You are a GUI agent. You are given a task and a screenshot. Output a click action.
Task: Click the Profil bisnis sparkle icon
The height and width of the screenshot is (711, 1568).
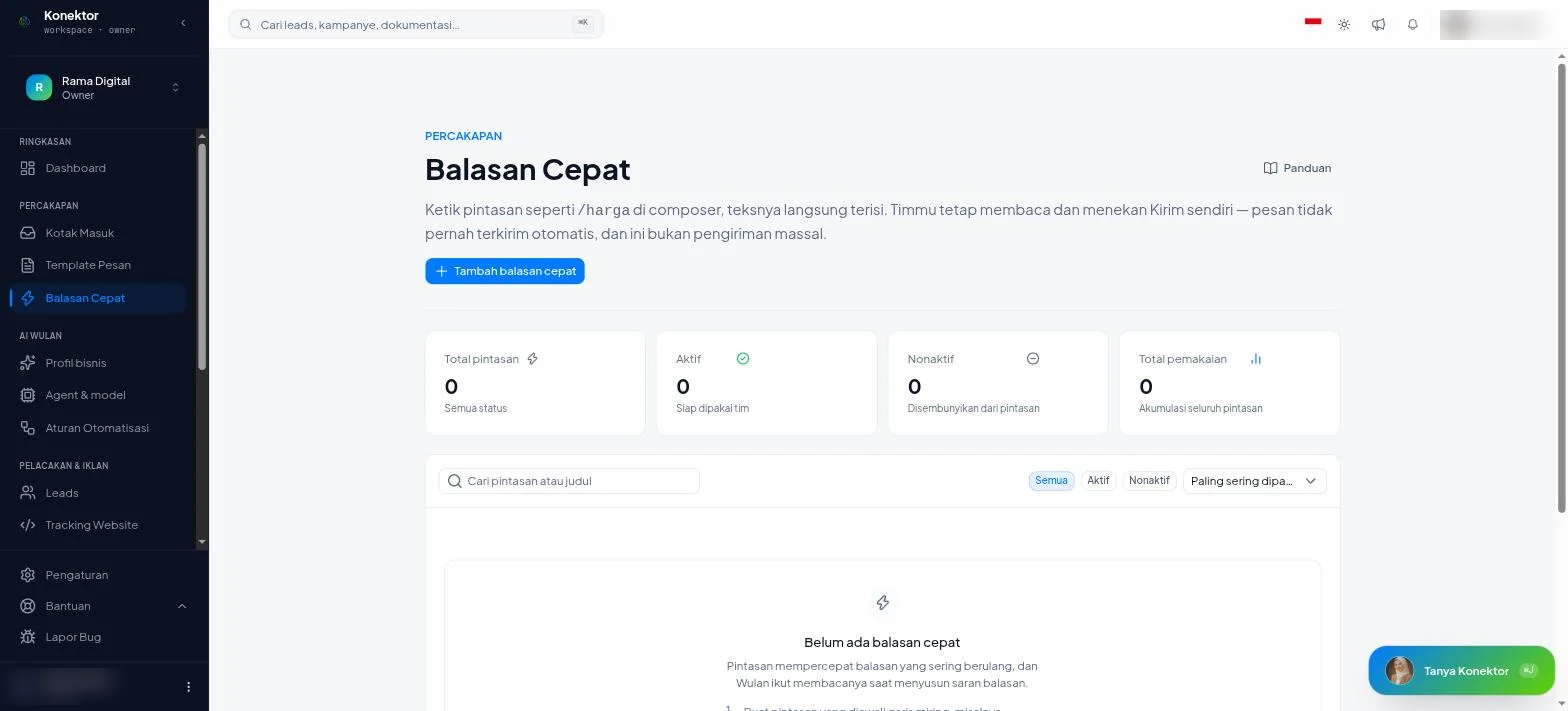[28, 363]
